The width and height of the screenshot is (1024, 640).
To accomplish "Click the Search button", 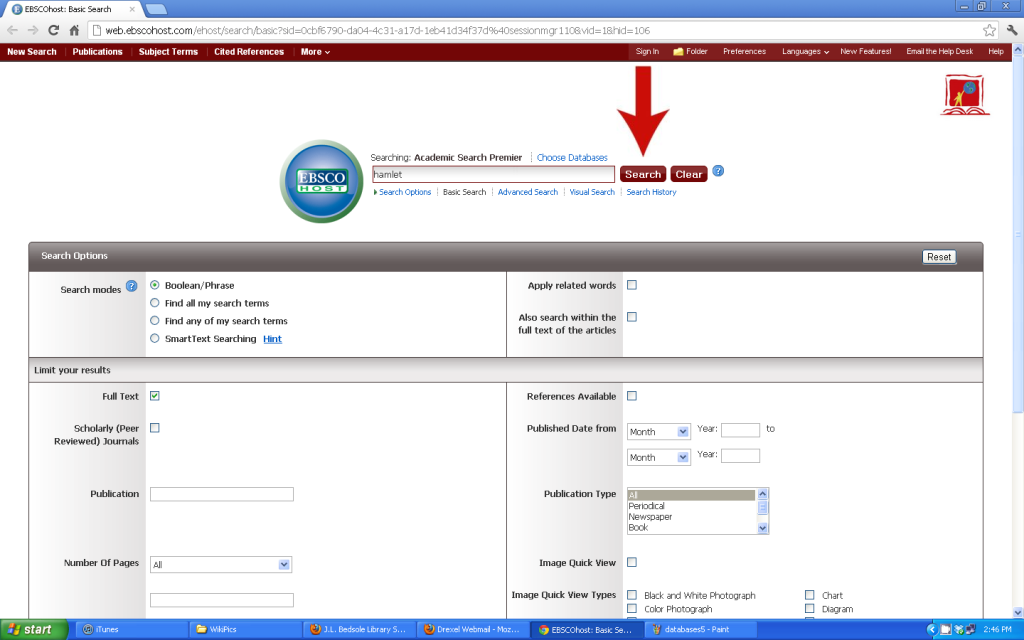I will [643, 173].
